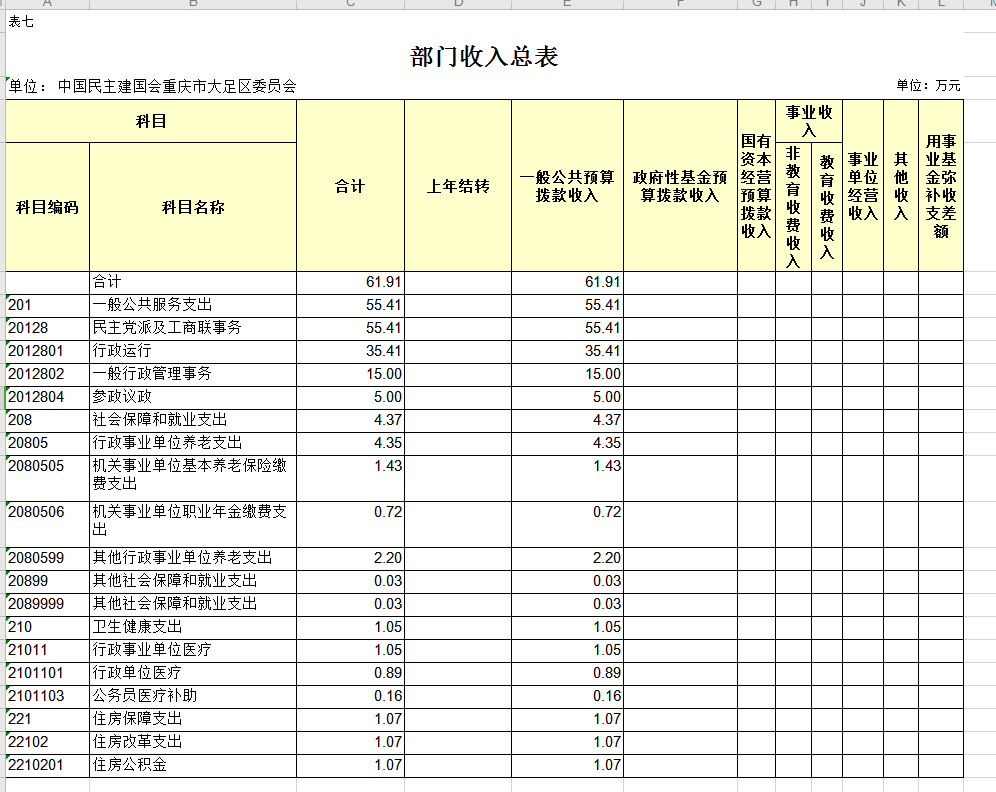Select the 事业收入 merged header cell
Screen dimensions: 996x792
809,121
